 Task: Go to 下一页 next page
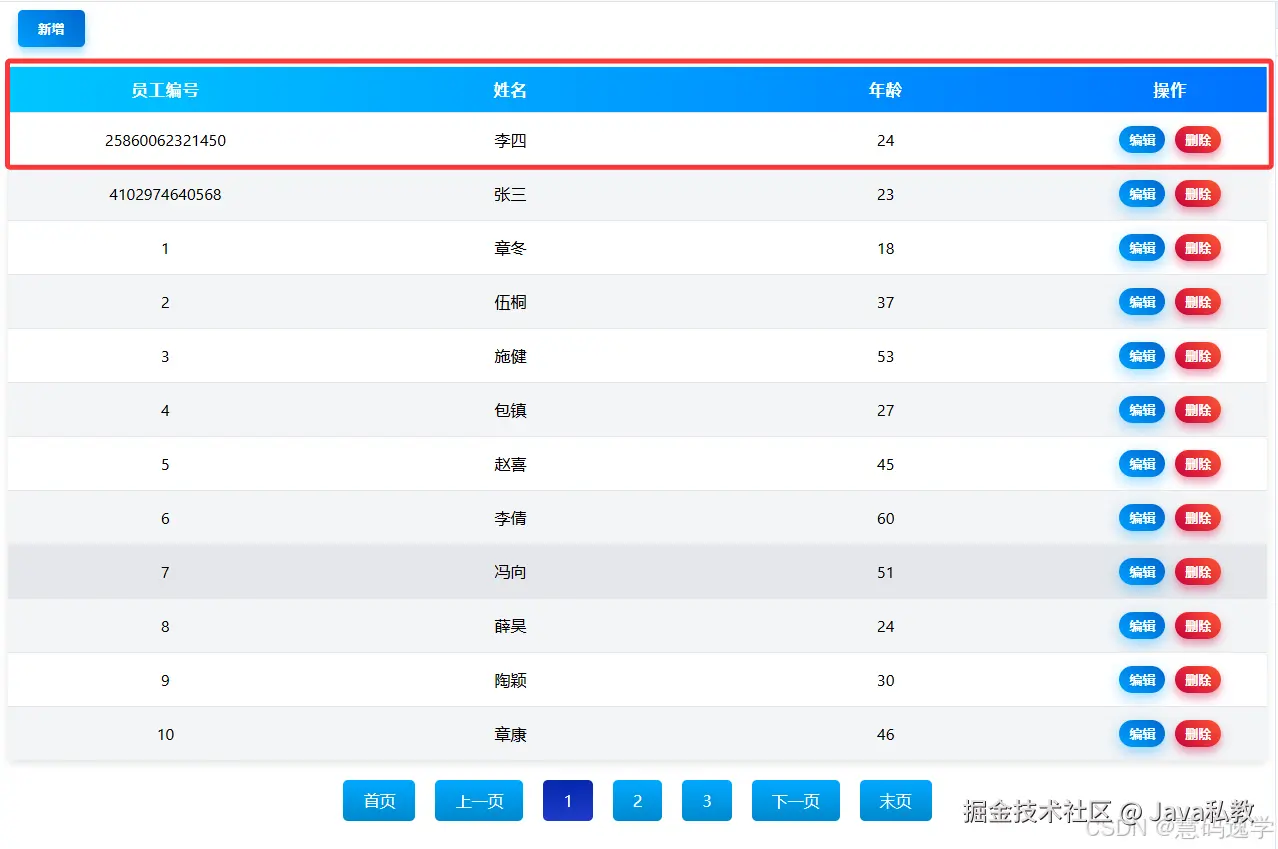(x=796, y=801)
